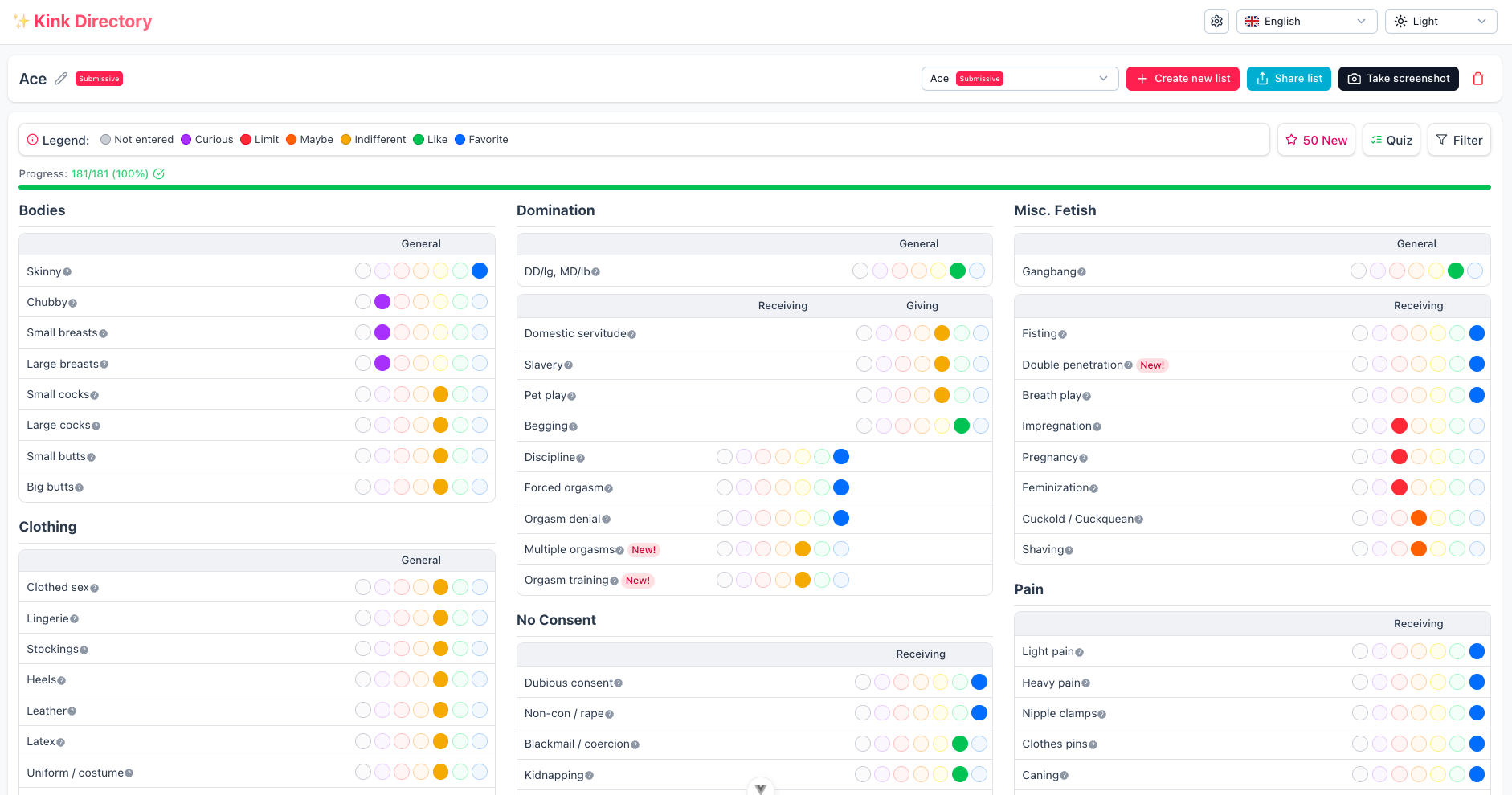Click the Create new list button
Screen dimensions: 1512x795
(1182, 79)
